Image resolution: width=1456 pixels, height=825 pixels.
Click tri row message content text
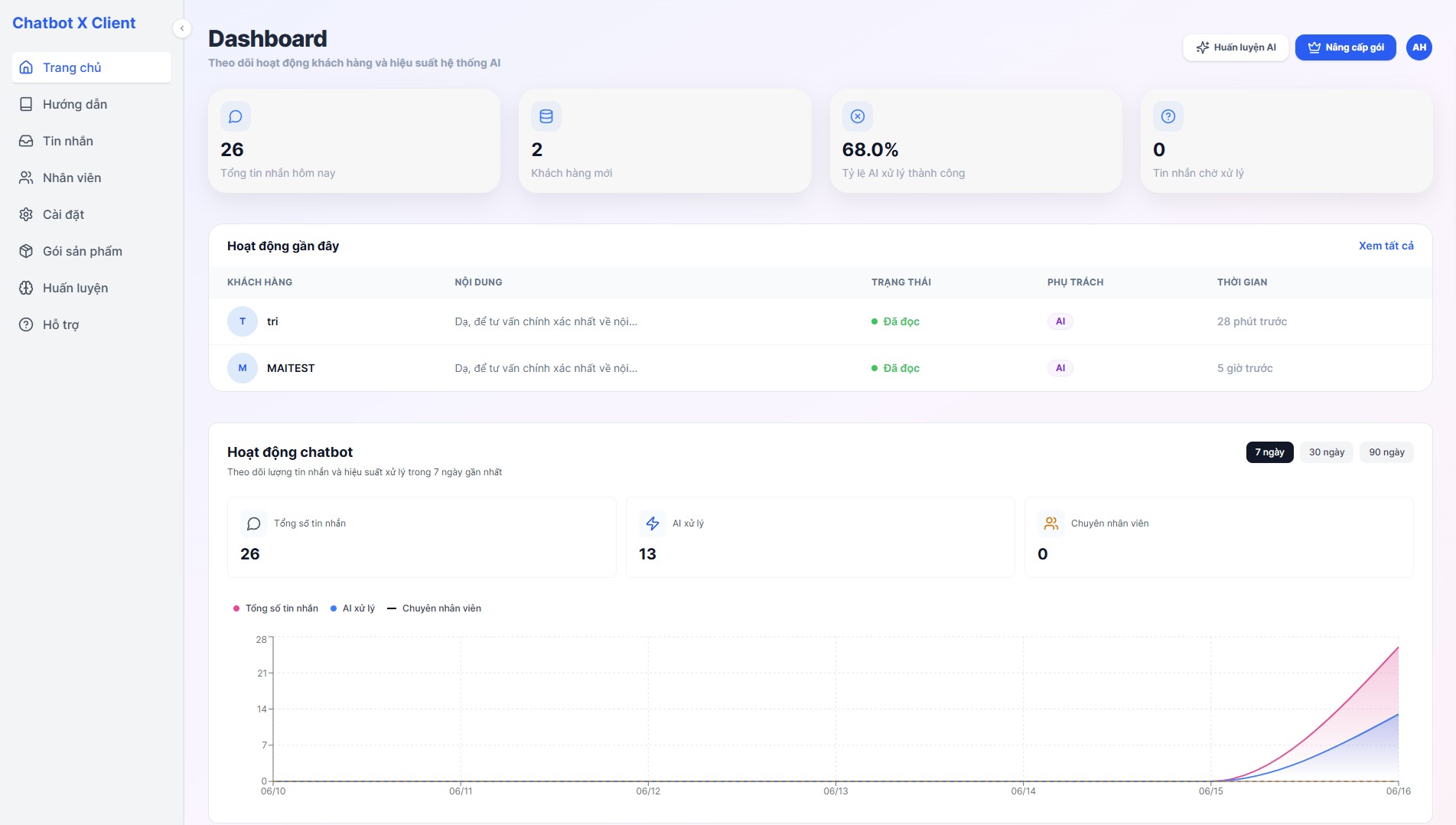546,321
